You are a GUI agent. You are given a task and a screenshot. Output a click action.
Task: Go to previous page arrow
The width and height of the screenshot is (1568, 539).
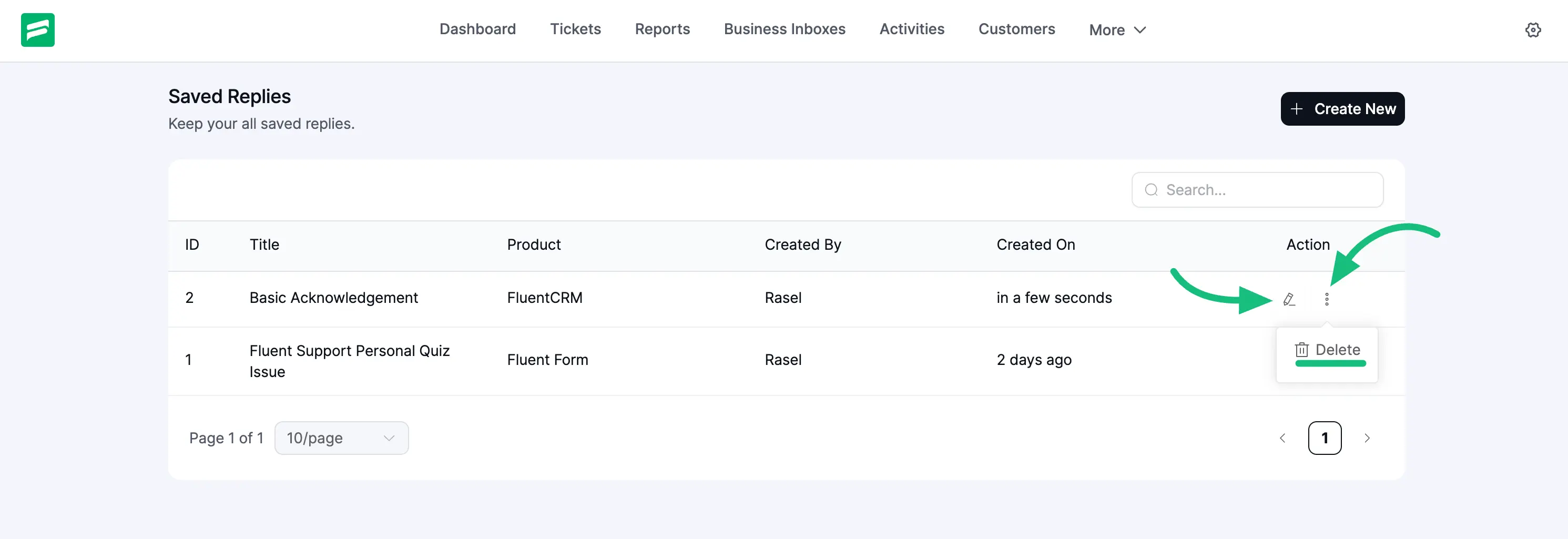1282,438
